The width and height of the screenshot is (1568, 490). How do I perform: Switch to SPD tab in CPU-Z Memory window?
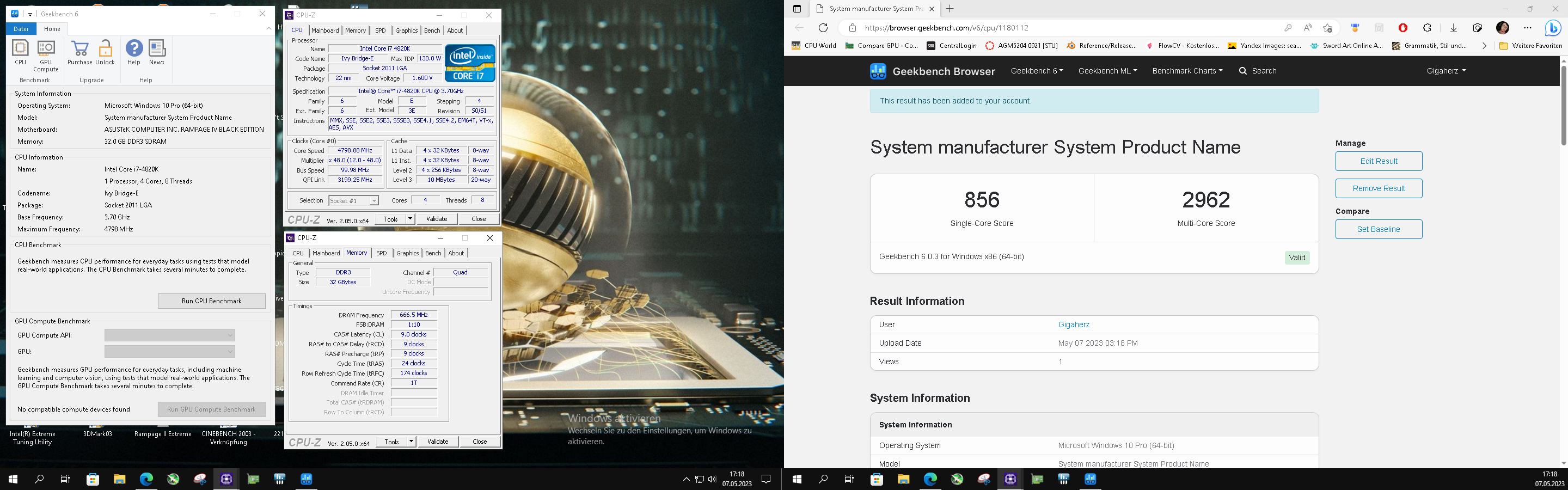pyautogui.click(x=381, y=253)
